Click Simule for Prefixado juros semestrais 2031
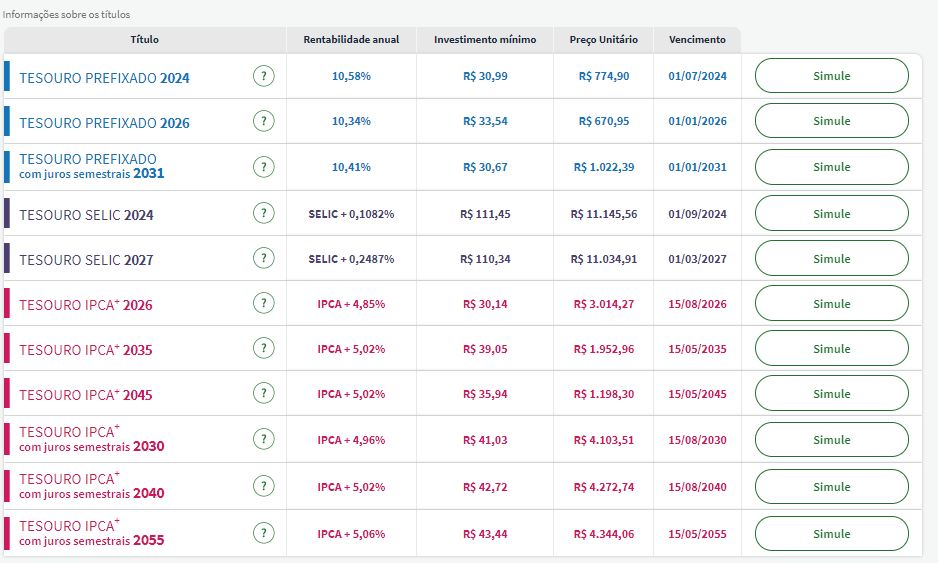The width and height of the screenshot is (938, 563). tap(832, 167)
